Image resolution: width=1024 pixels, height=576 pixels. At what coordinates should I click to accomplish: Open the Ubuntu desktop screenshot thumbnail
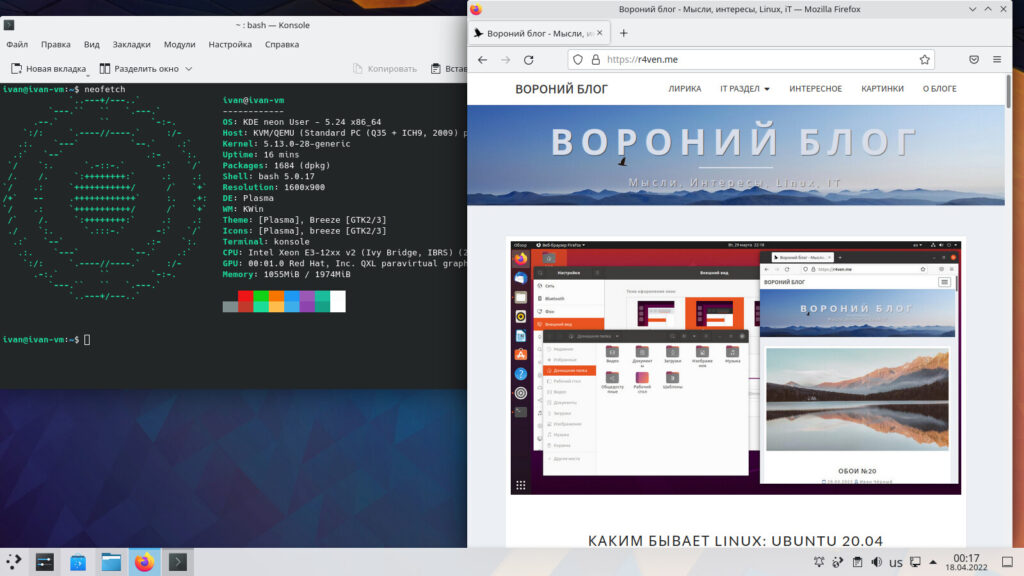pos(735,366)
